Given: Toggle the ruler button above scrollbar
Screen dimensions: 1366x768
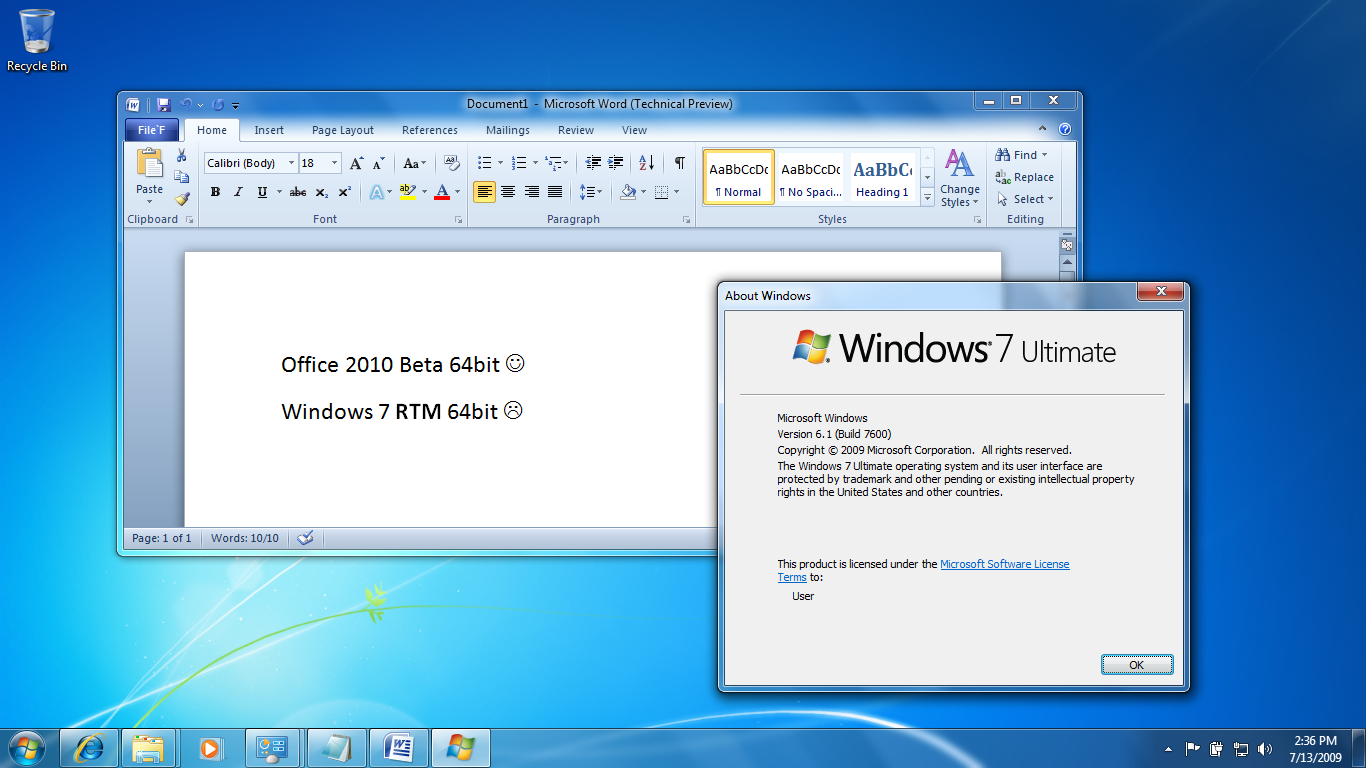Looking at the screenshot, I should click(x=1067, y=245).
